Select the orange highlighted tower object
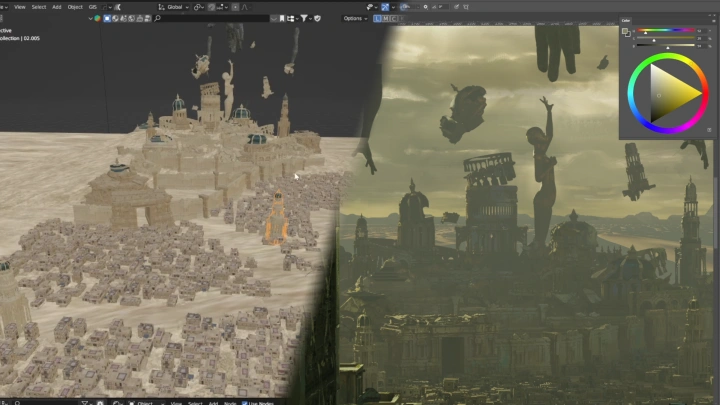Image resolution: width=720 pixels, height=405 pixels. [x=277, y=218]
